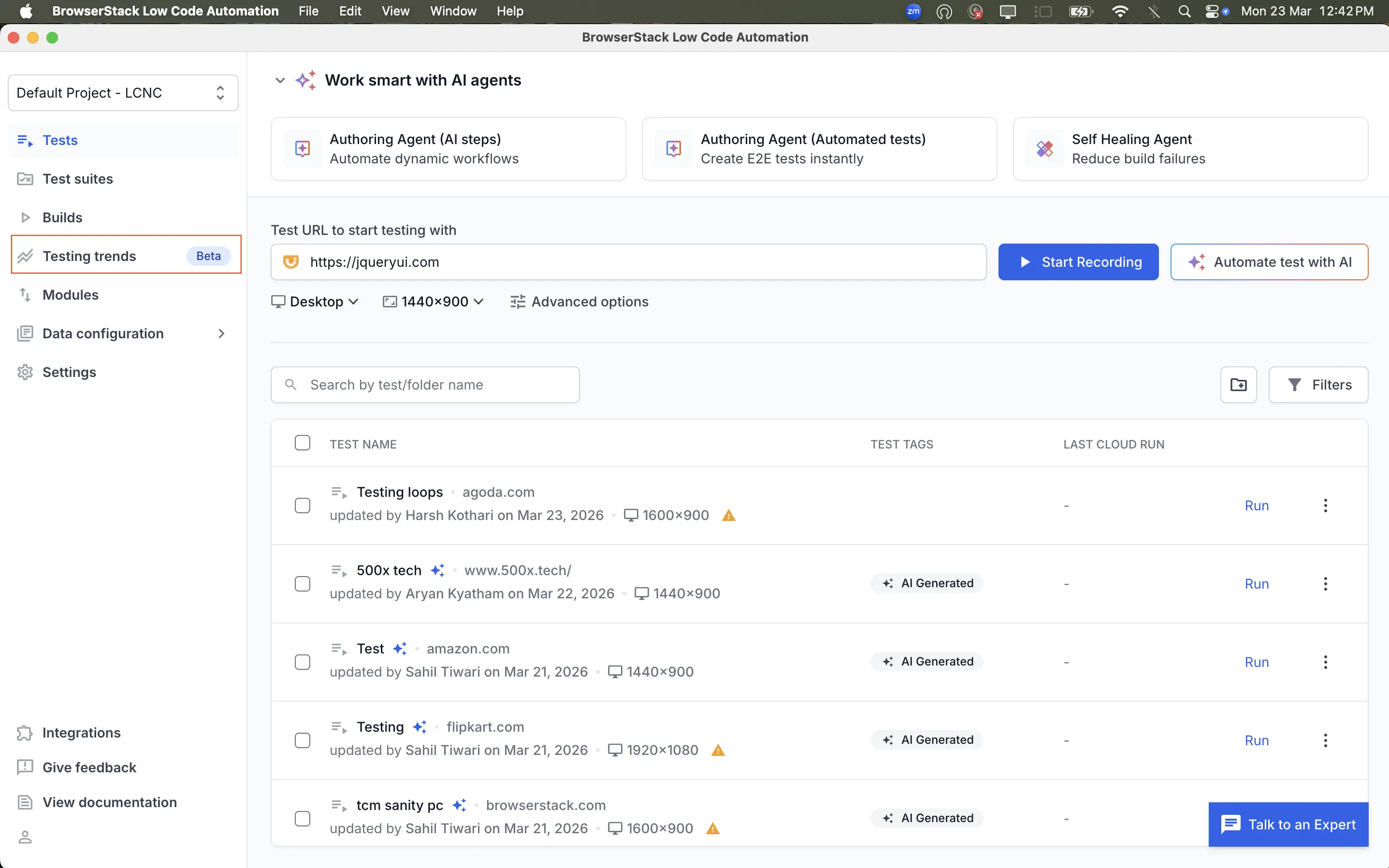1389x868 pixels.
Task: Click the create new folder icon
Action: click(x=1238, y=384)
